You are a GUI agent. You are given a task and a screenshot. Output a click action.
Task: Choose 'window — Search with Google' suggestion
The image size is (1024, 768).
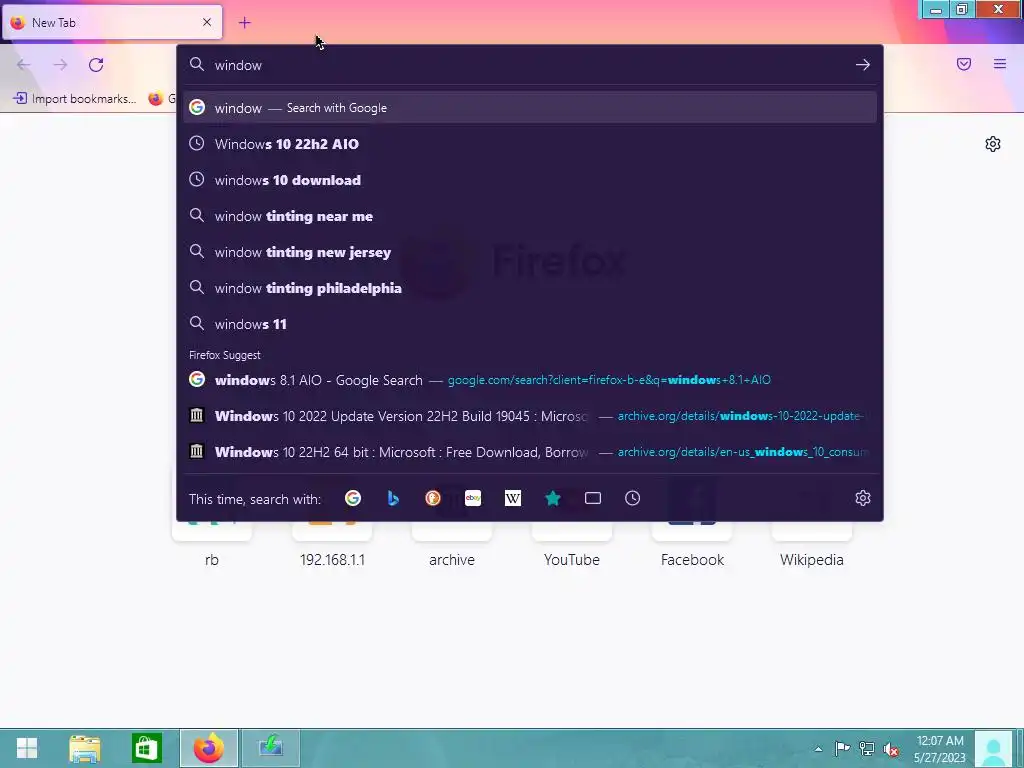click(530, 108)
